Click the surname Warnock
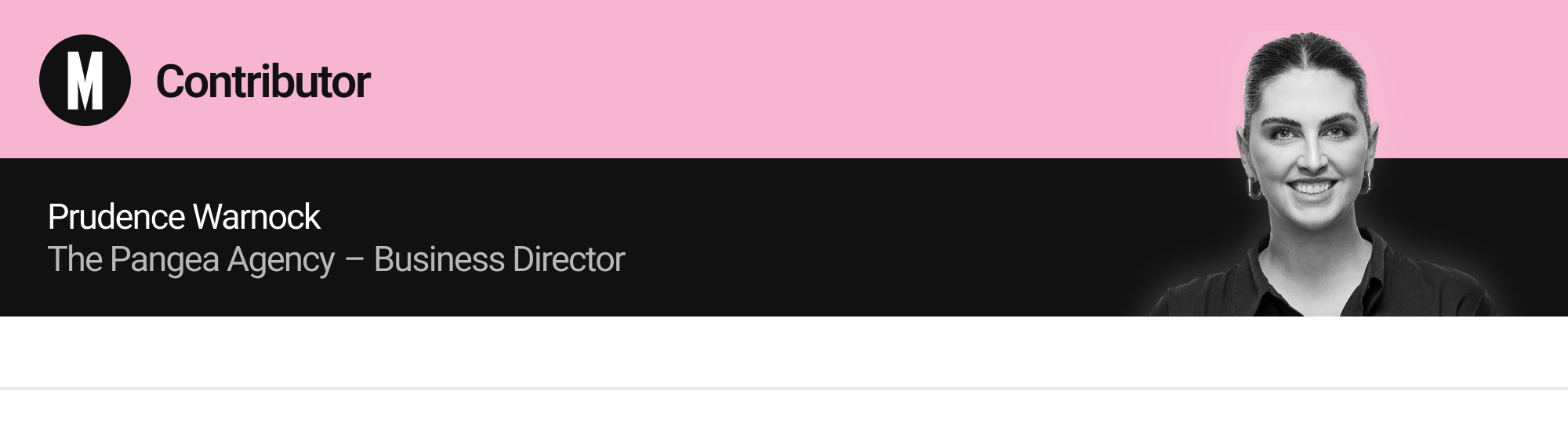This screenshot has width=1568, height=445. coord(257,217)
